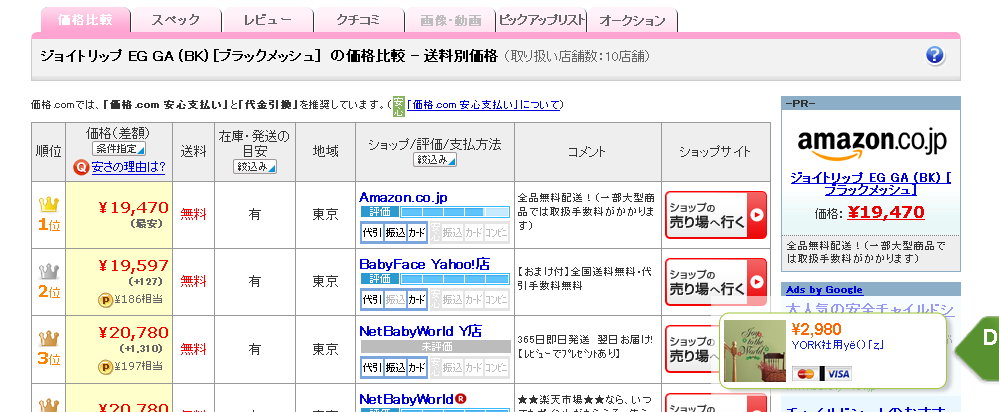999x412 pixels.
Task: Open the 条件指定 dropdown under 価格(差額)
Action: (x=119, y=149)
